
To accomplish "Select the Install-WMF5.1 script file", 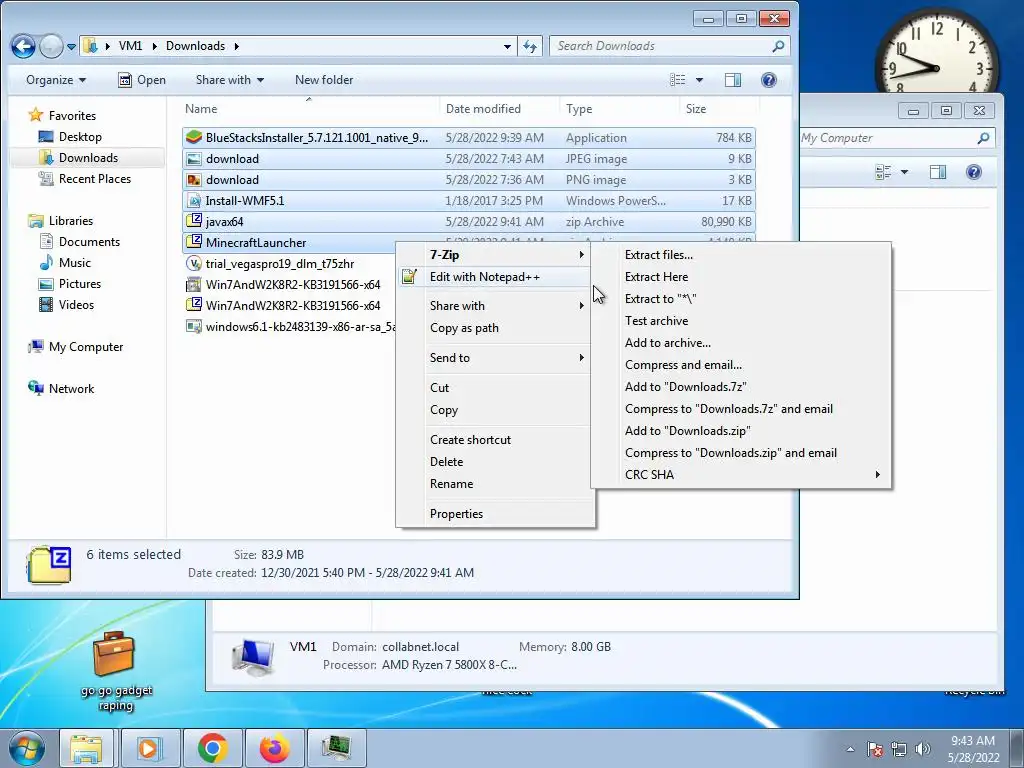I will pyautogui.click(x=469, y=200).
